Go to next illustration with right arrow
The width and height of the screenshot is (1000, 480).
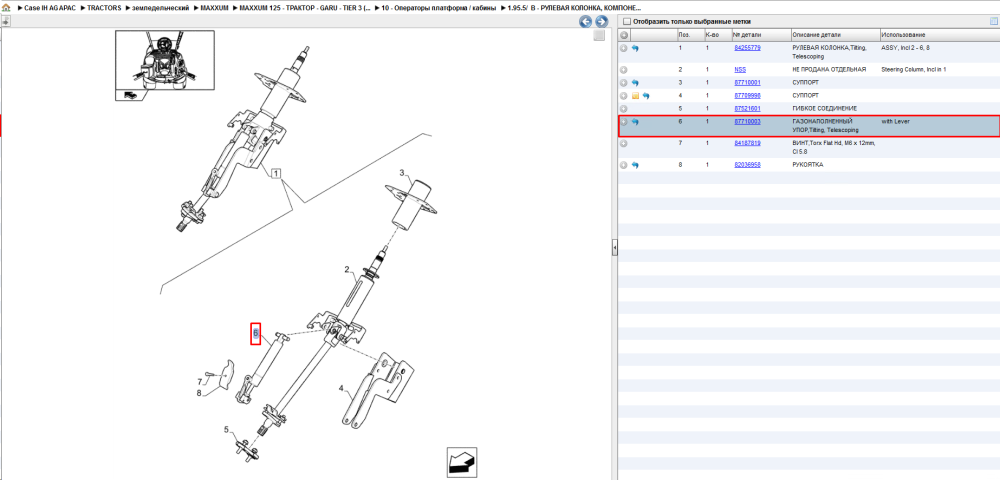tap(600, 22)
